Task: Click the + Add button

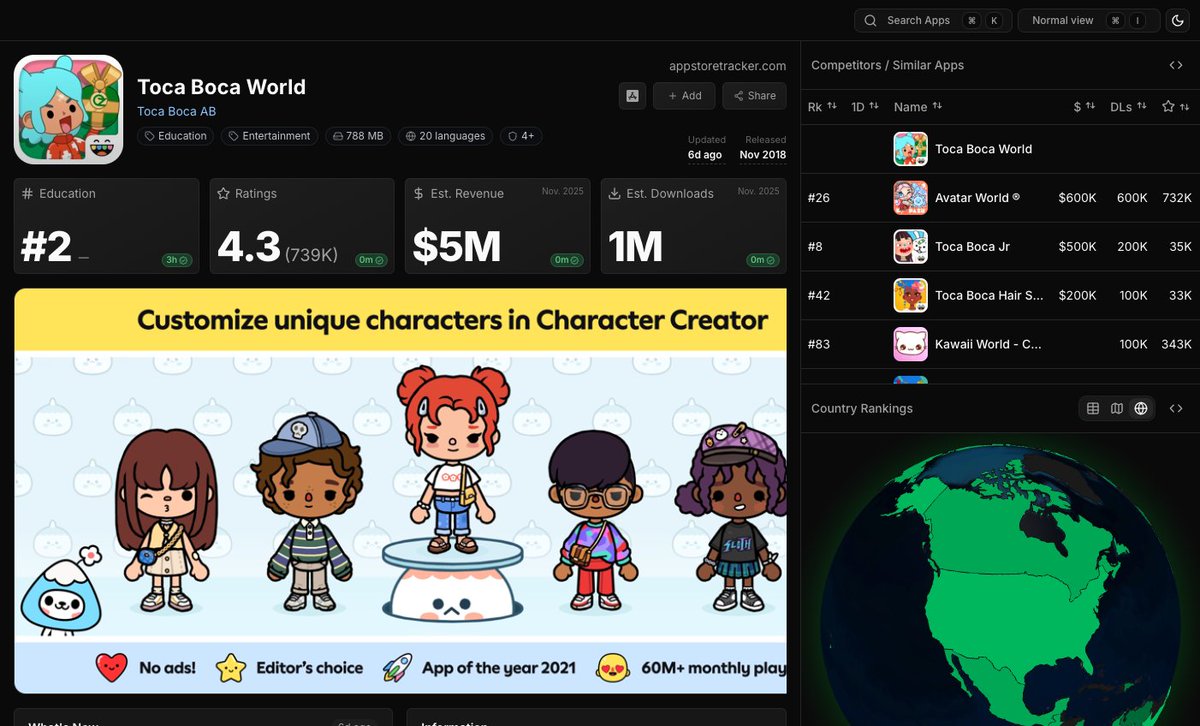Action: pyautogui.click(x=684, y=95)
